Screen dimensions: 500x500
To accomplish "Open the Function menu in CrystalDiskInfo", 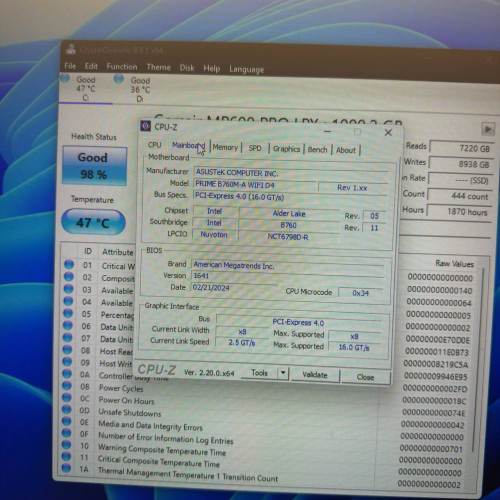I will click(x=122, y=67).
